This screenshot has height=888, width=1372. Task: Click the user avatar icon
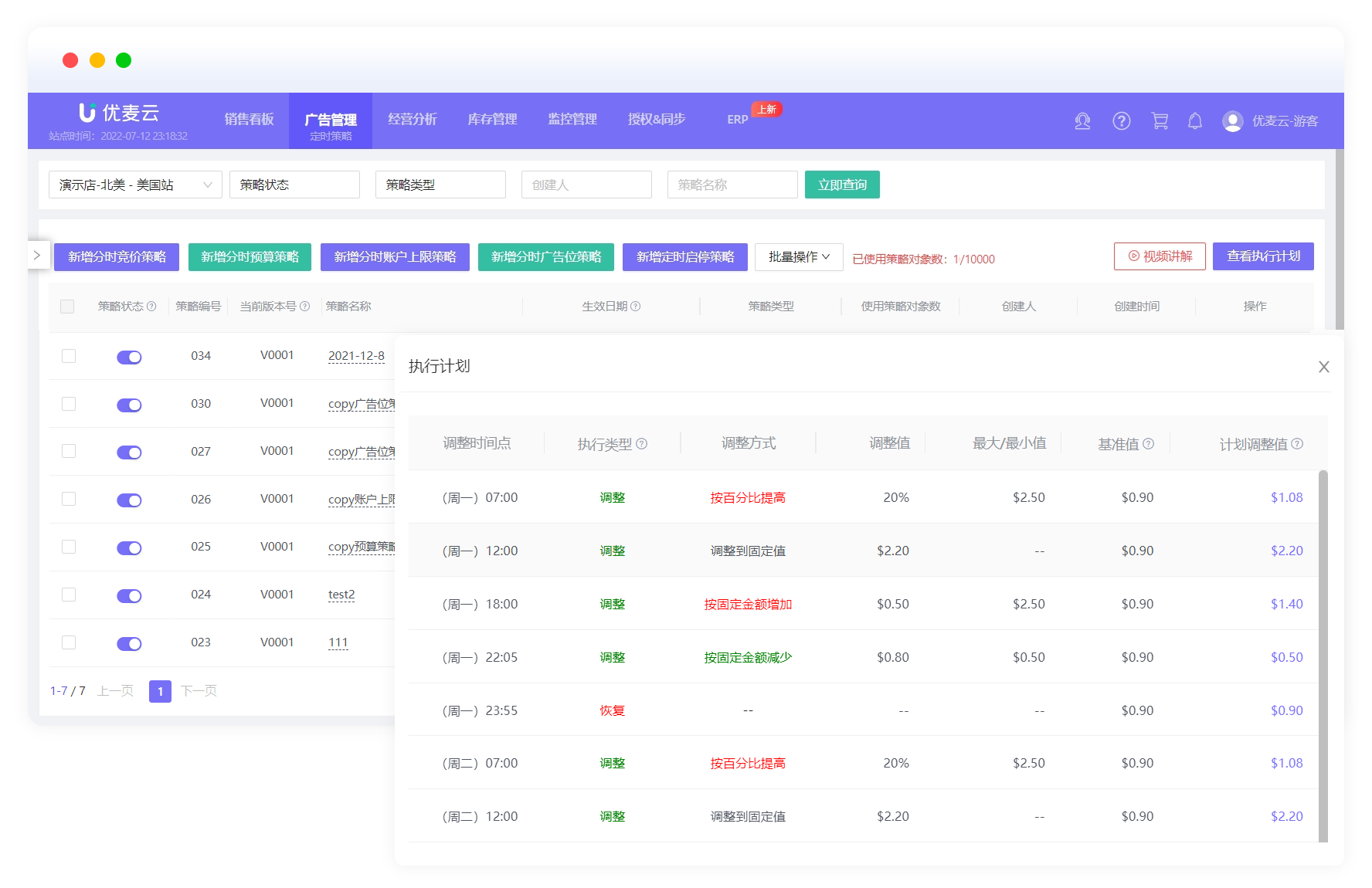1232,121
